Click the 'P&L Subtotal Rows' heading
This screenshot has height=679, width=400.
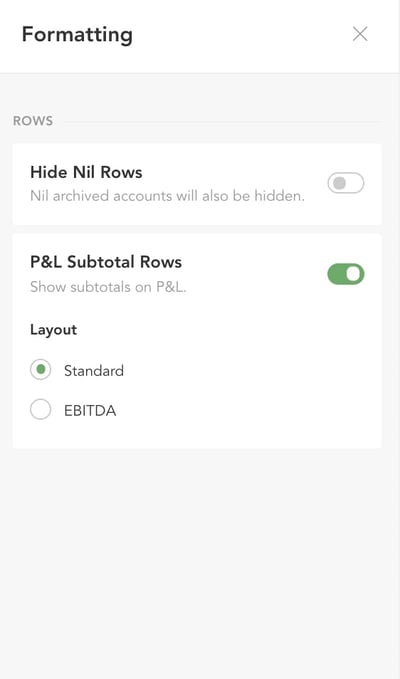[106, 262]
